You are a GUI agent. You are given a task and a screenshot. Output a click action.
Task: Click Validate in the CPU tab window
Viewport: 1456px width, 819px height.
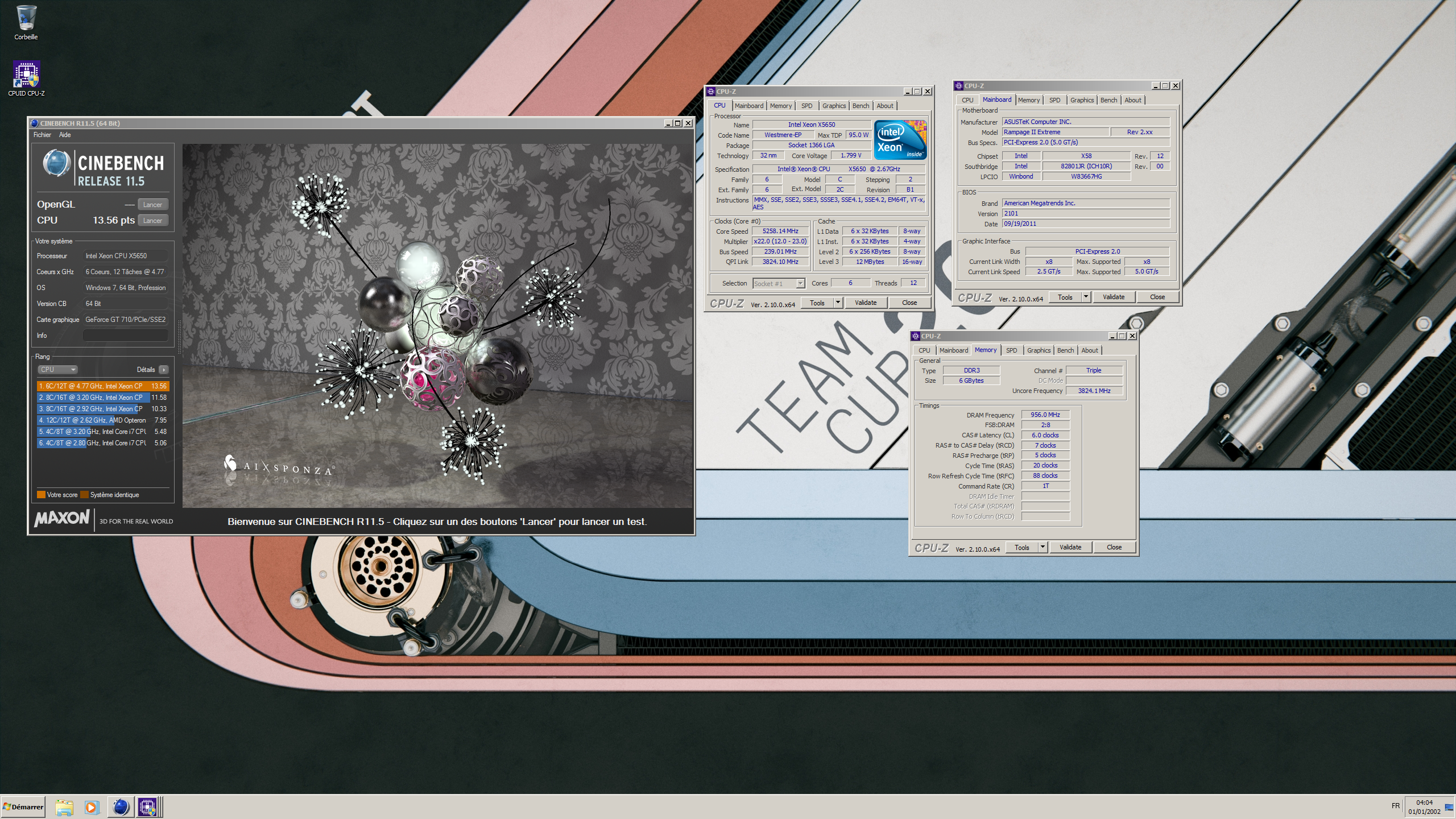click(866, 303)
